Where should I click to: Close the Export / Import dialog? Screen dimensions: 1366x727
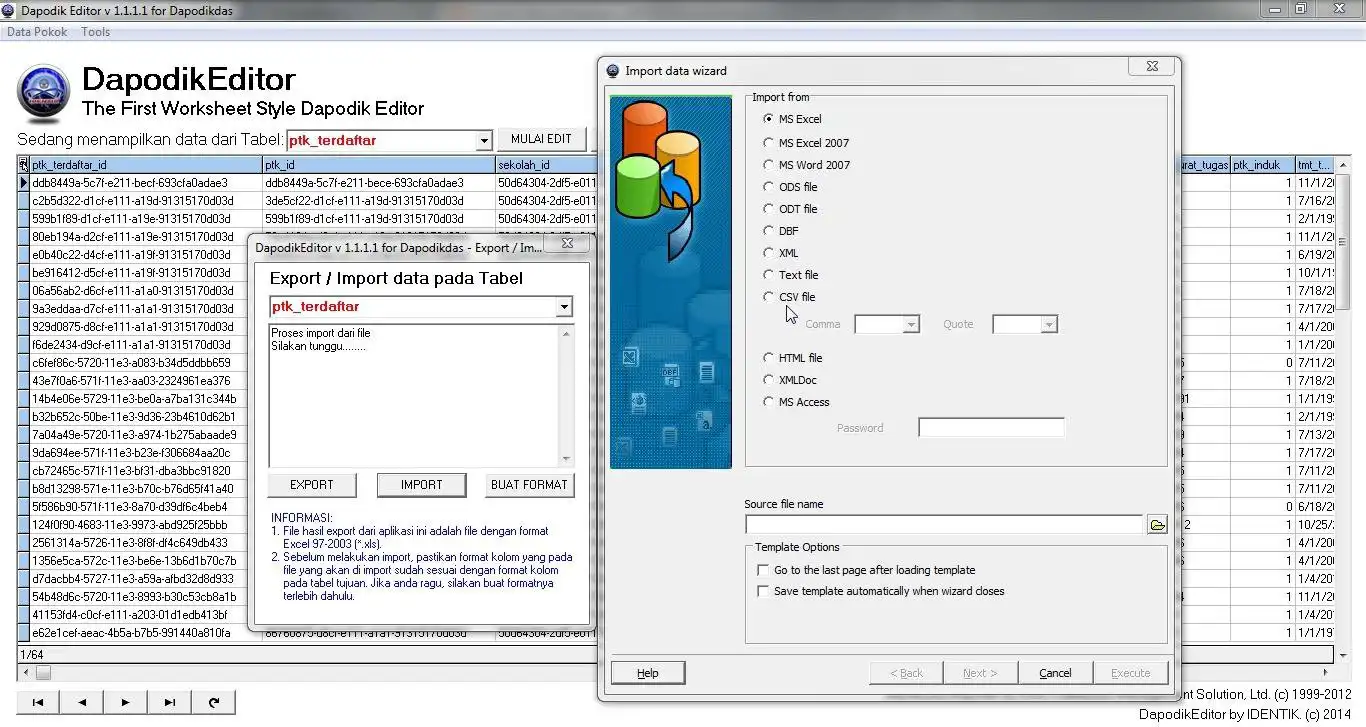(x=567, y=243)
